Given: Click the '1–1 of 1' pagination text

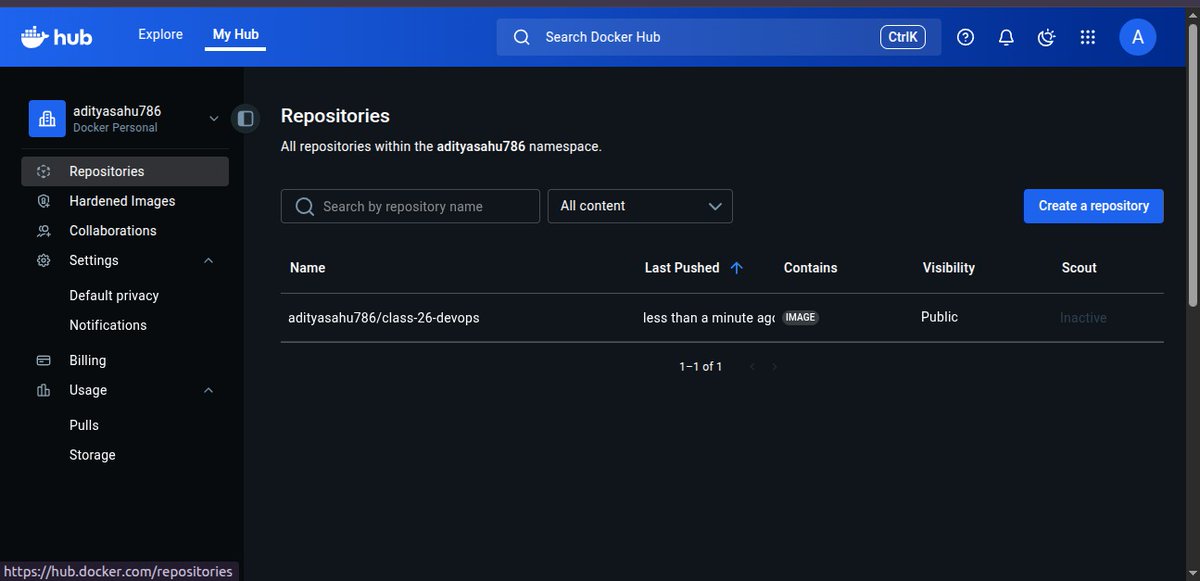Looking at the screenshot, I should (x=701, y=367).
